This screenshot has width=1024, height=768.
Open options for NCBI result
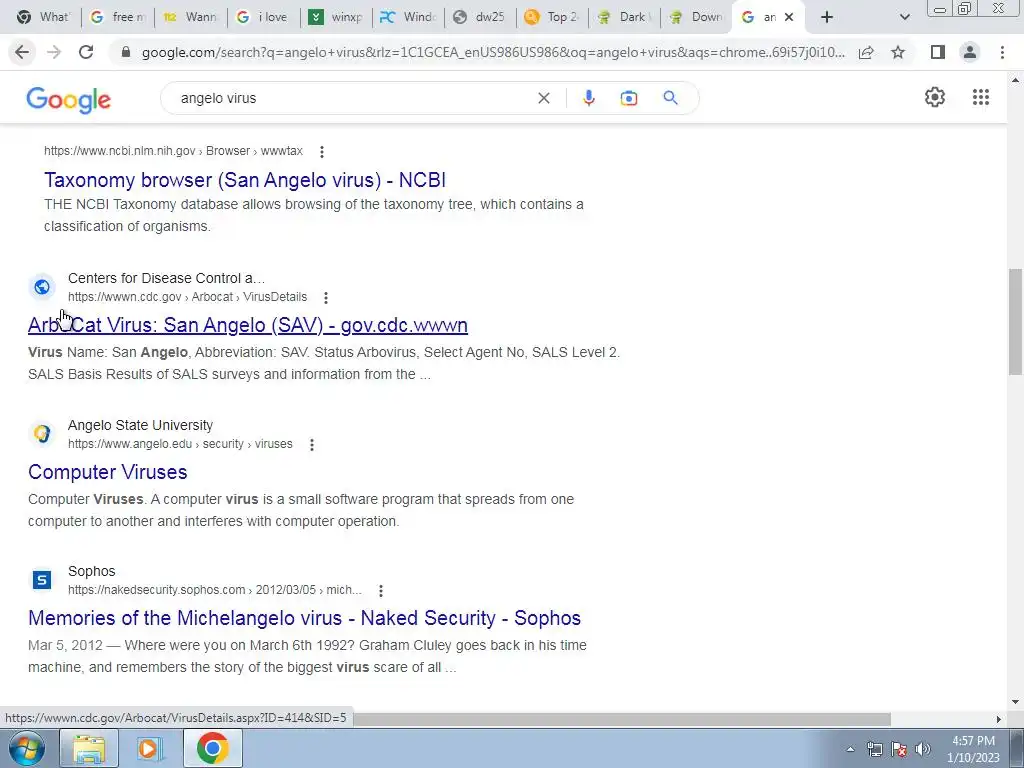321,152
